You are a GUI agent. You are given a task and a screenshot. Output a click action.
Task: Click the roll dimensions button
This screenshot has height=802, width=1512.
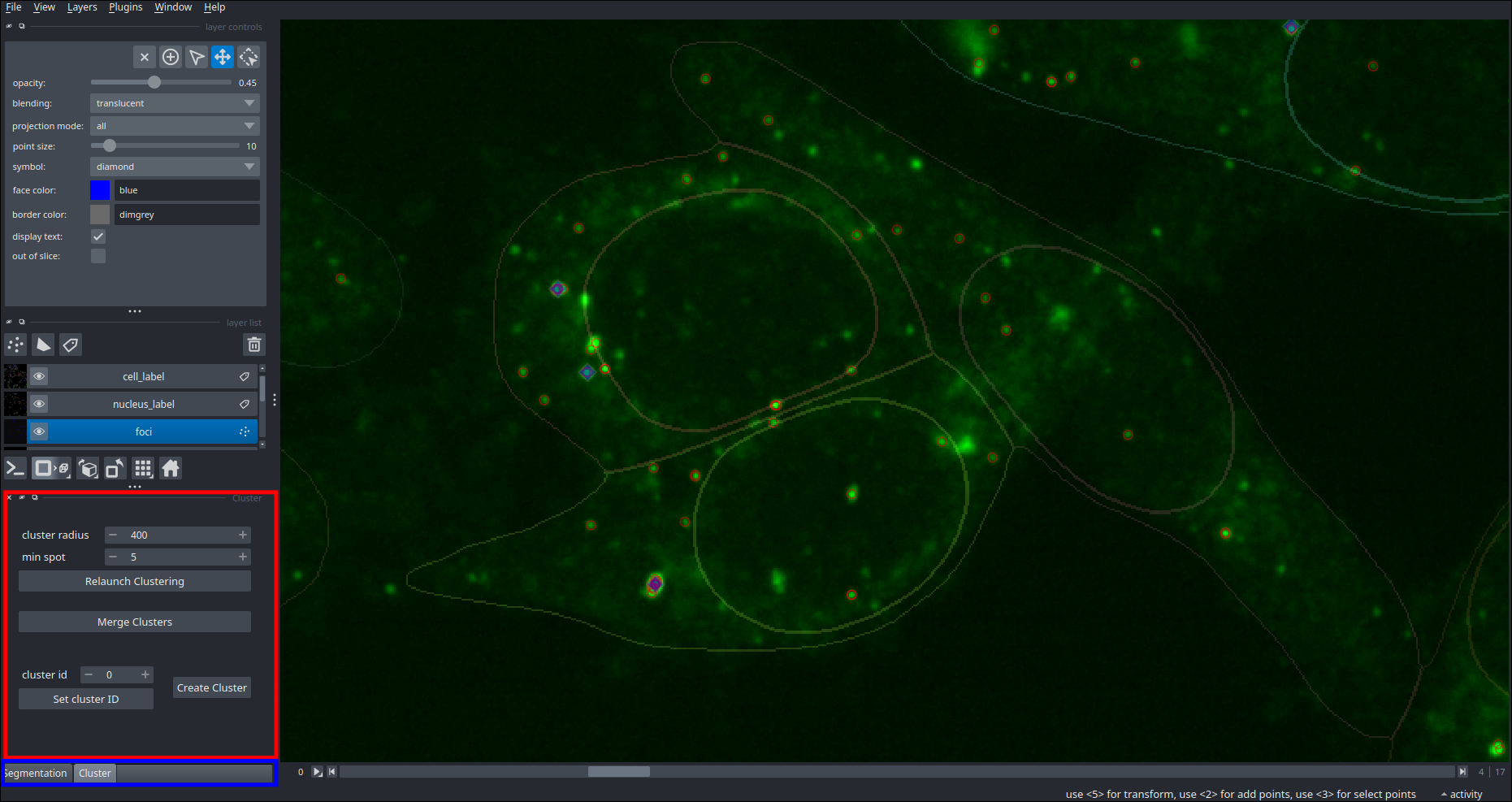pyautogui.click(x=89, y=468)
